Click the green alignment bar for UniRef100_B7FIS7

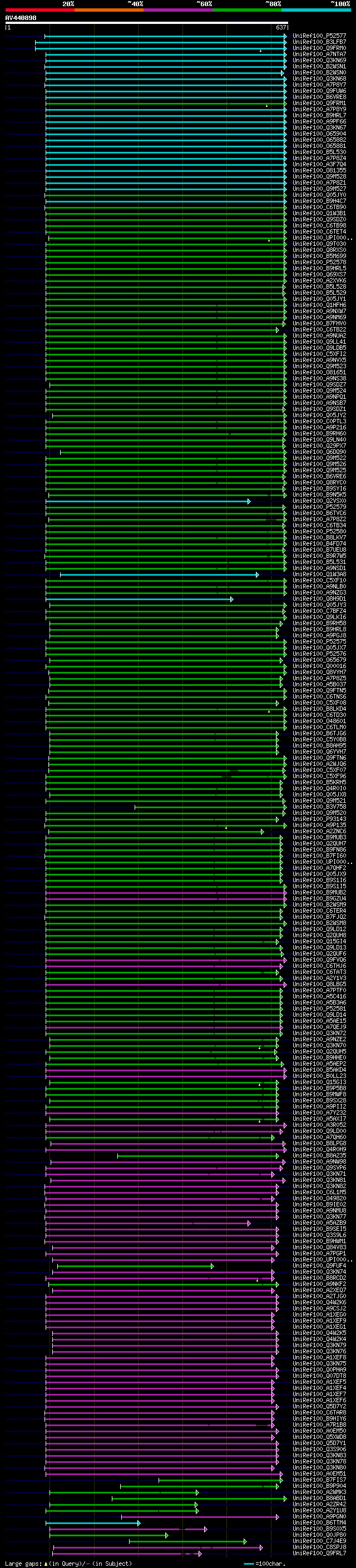point(220,1480)
